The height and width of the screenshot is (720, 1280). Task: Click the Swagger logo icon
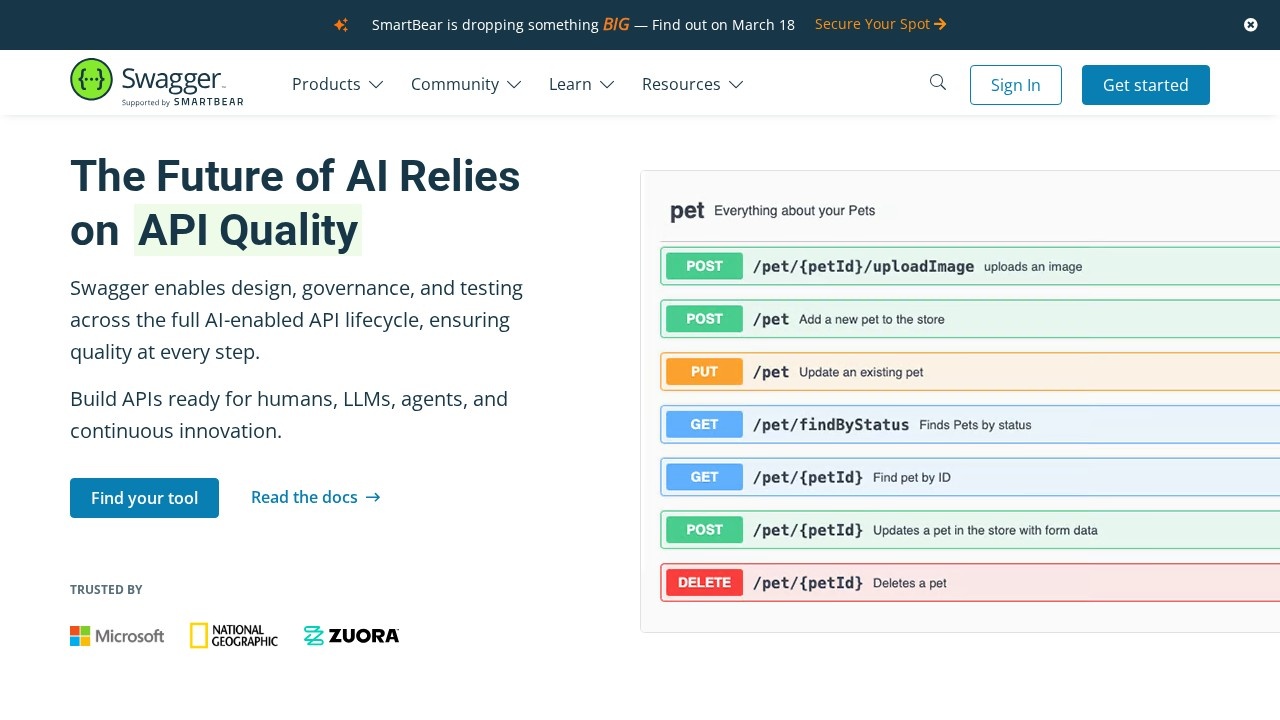pyautogui.click(x=91, y=80)
